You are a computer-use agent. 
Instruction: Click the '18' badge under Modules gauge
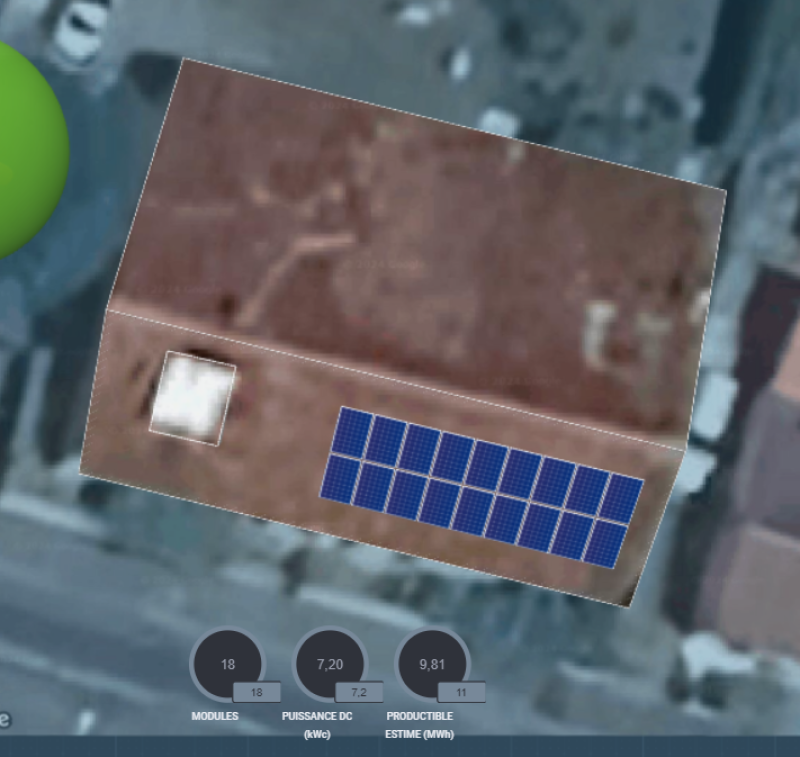257,691
